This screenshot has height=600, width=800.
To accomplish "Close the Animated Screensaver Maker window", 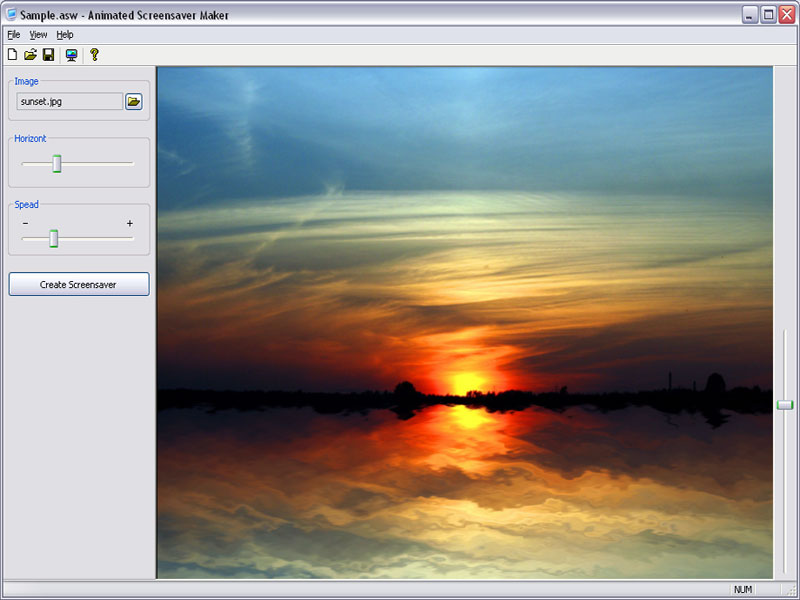I will click(787, 15).
